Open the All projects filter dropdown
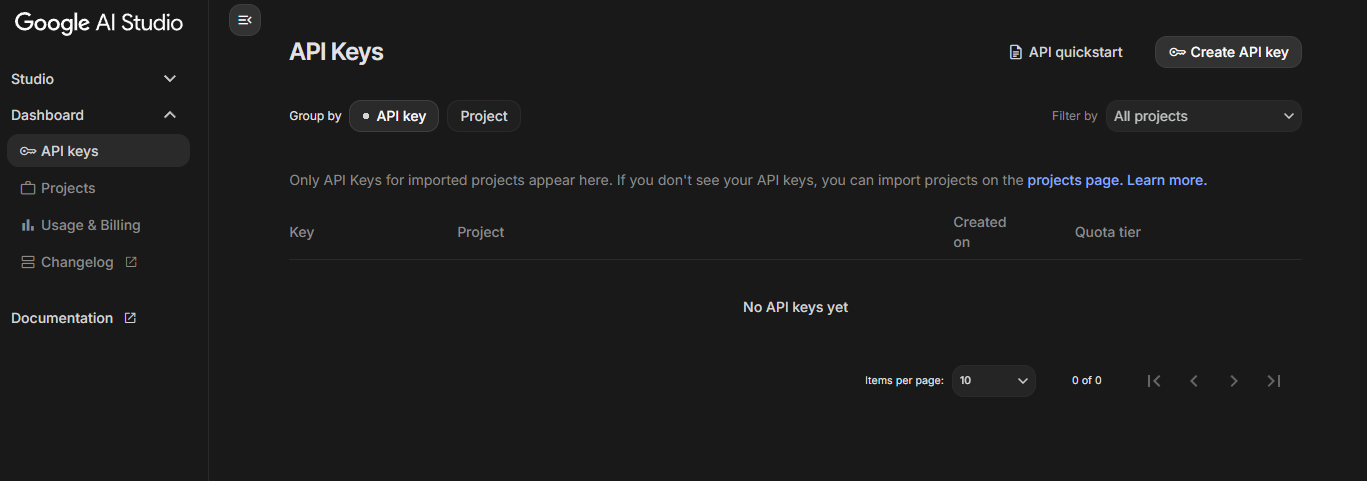The height and width of the screenshot is (481, 1367). point(1203,116)
